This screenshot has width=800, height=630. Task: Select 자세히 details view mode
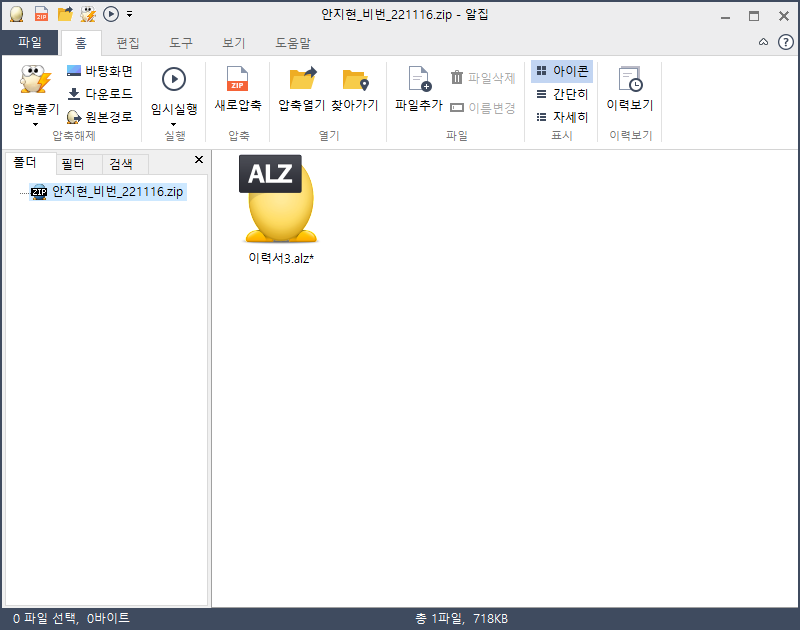point(562,117)
